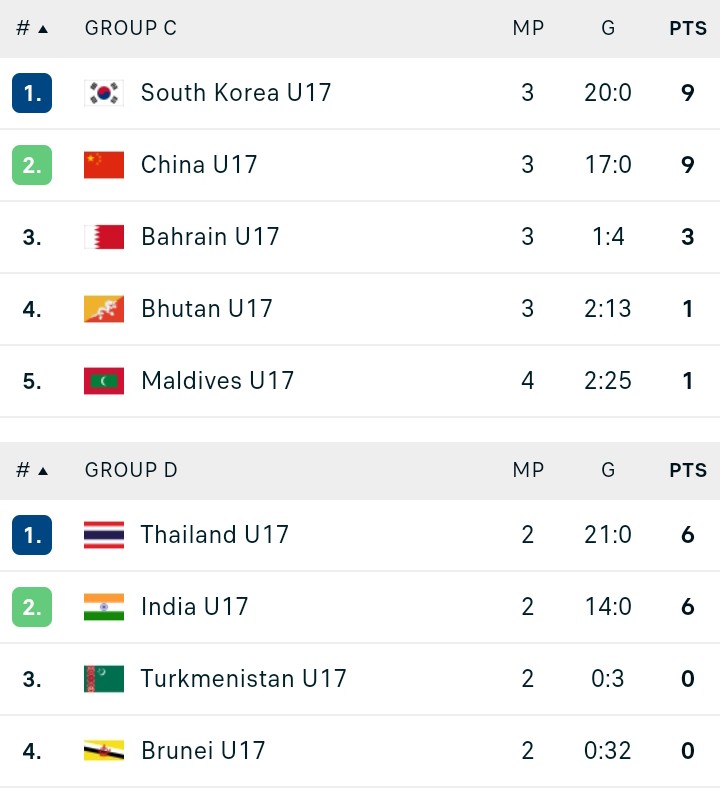Open India U17 team link
Image resolution: width=720 pixels, height=795 pixels.
(195, 606)
